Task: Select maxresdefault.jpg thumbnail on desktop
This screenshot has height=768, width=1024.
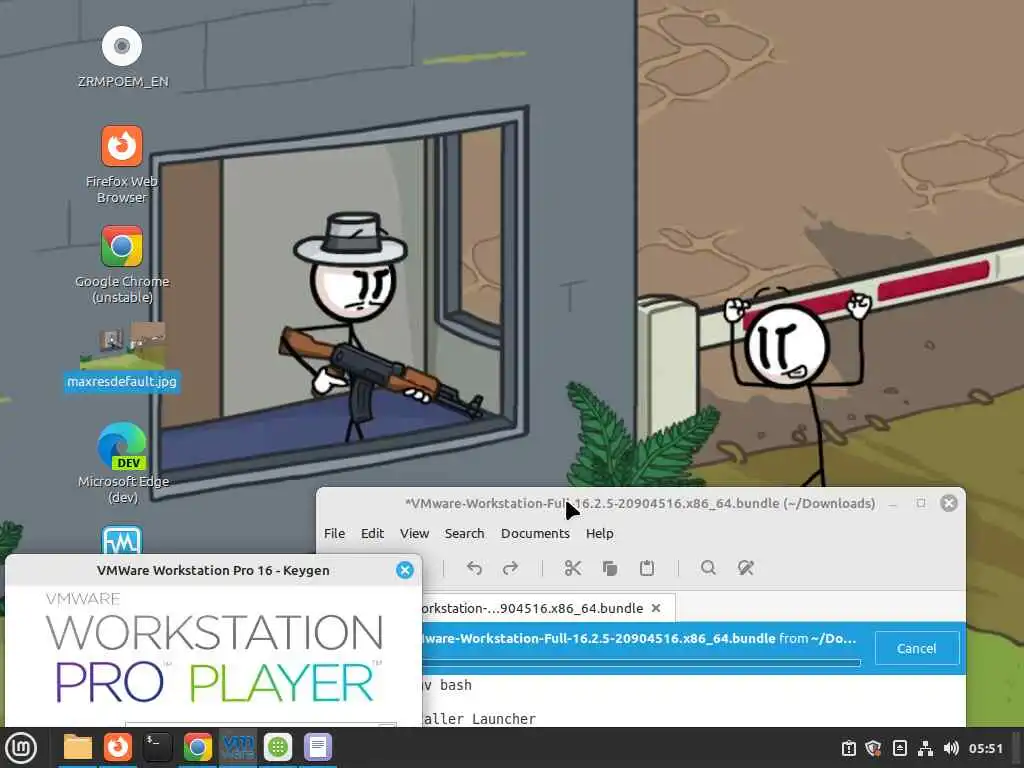Action: pos(122,345)
